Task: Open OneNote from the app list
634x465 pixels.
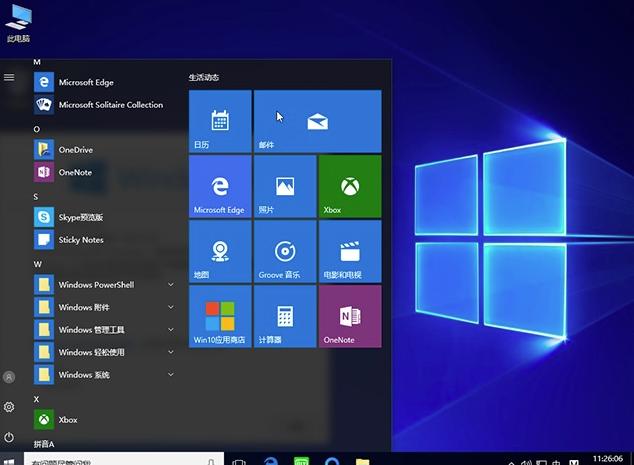Action: (x=105, y=172)
